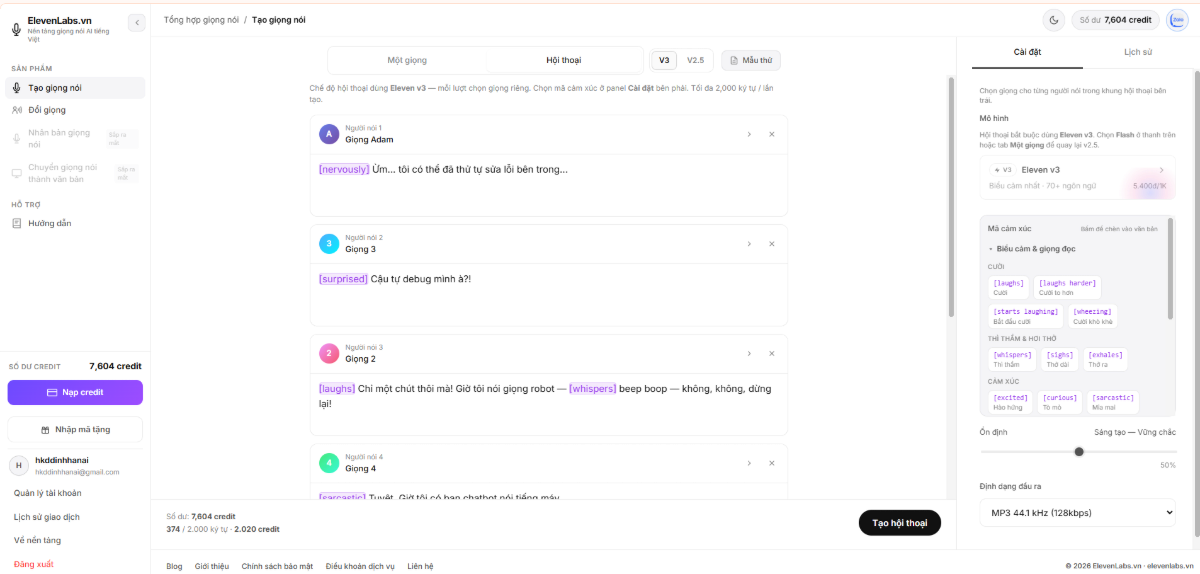
Task: Open the Blog footer link
Action: pos(174,566)
